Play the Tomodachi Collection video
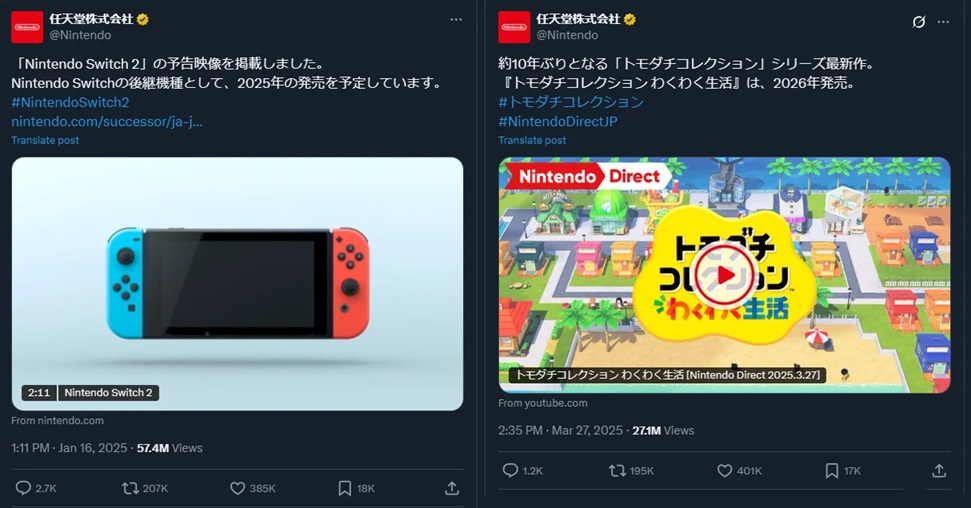The width and height of the screenshot is (971, 508). (725, 275)
